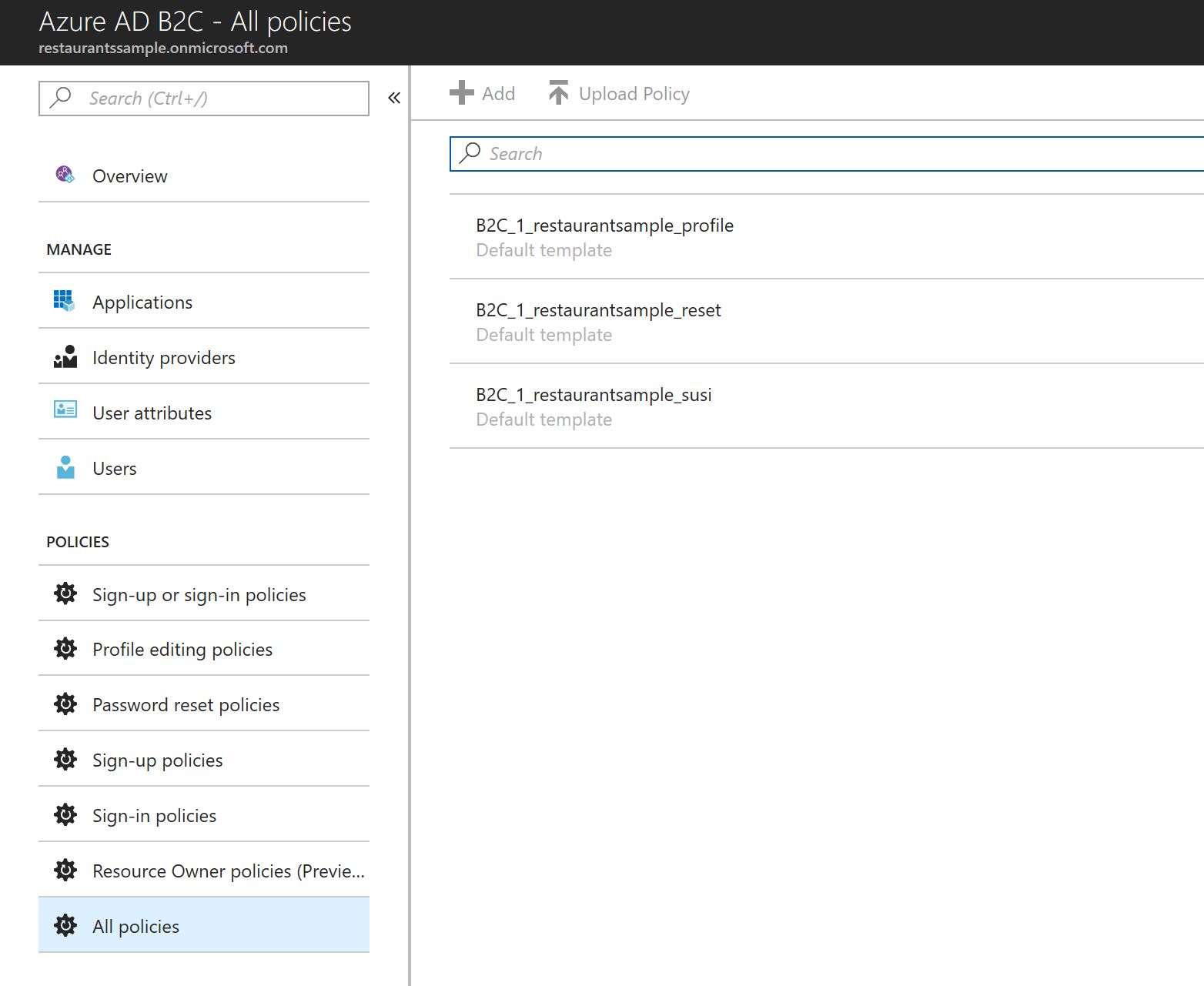Open the B2C_1_restaurantsample_profile policy

pyautogui.click(x=827, y=236)
